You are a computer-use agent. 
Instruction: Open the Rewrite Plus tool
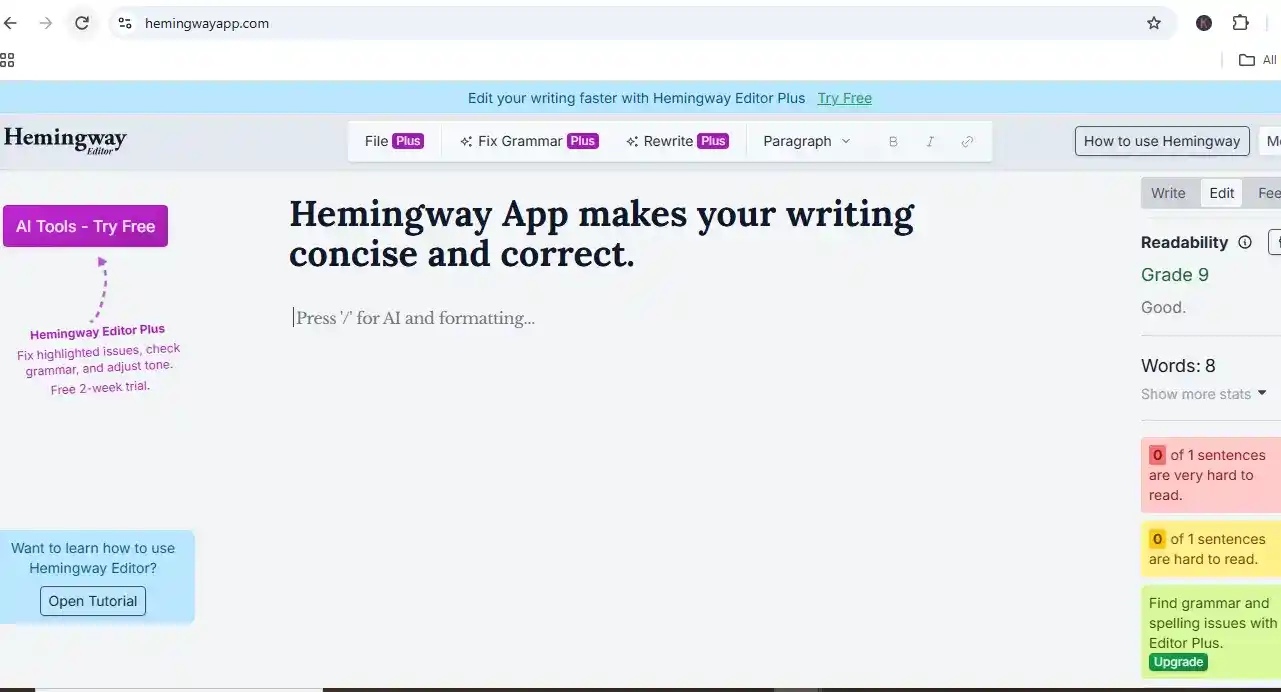(x=677, y=141)
